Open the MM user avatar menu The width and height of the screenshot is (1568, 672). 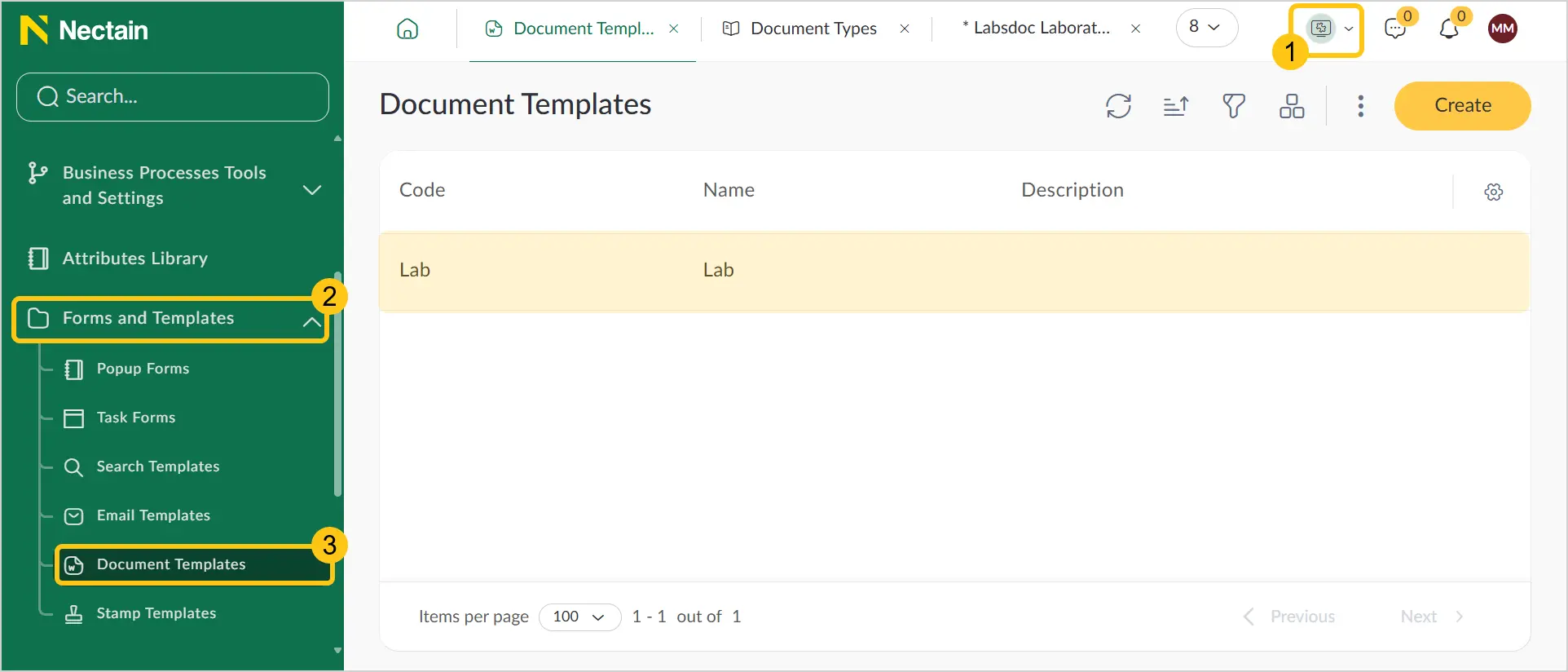pyautogui.click(x=1502, y=29)
